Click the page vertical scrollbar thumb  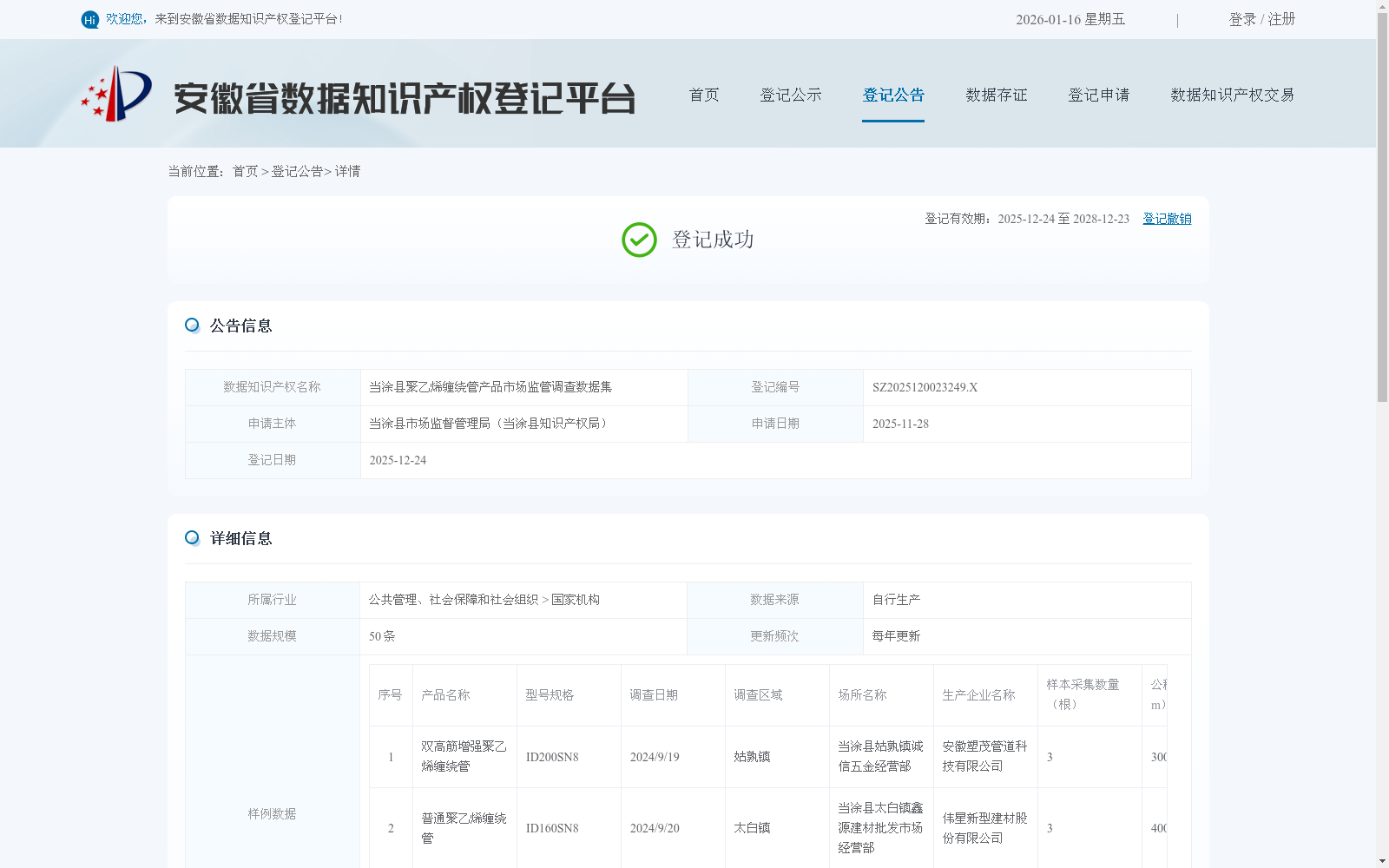coord(1382,207)
